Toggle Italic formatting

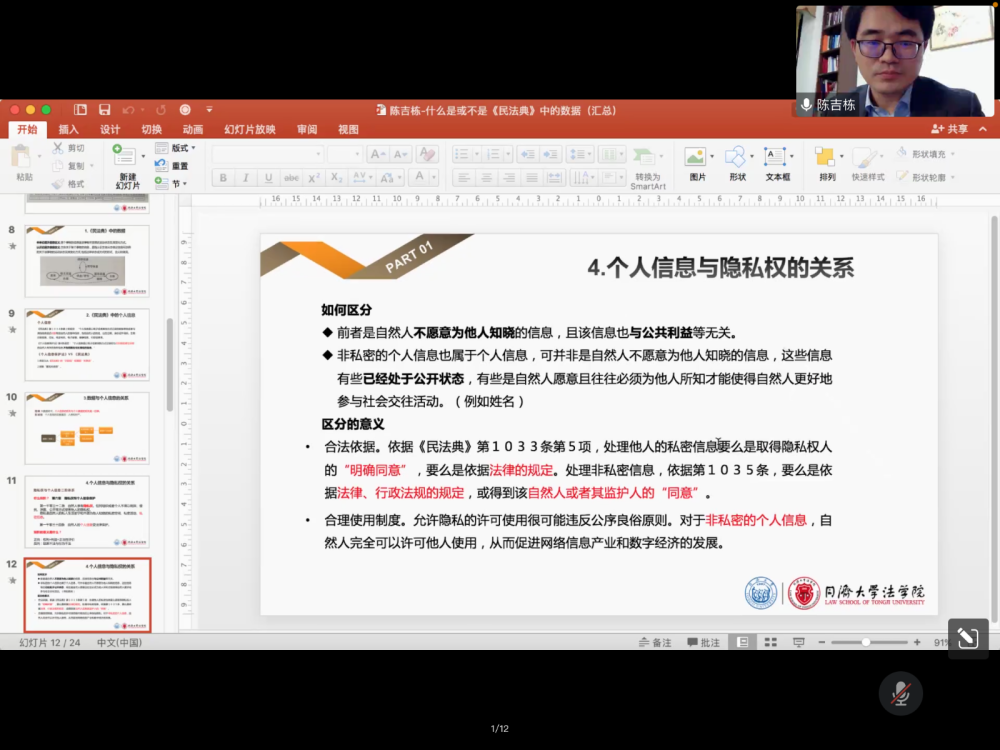coord(246,178)
